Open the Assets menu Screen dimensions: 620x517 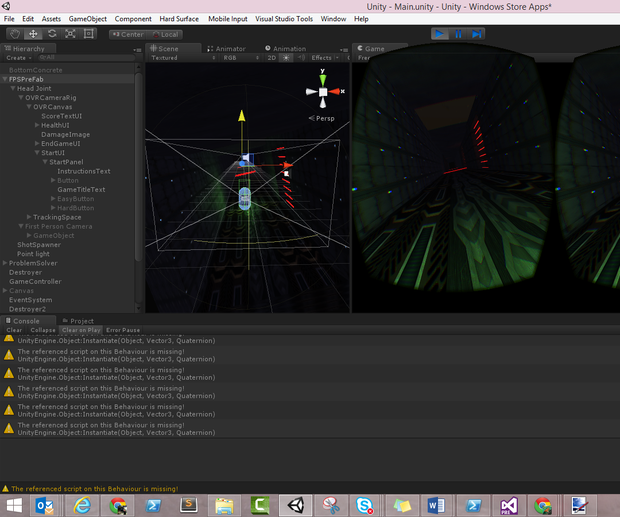click(51, 19)
